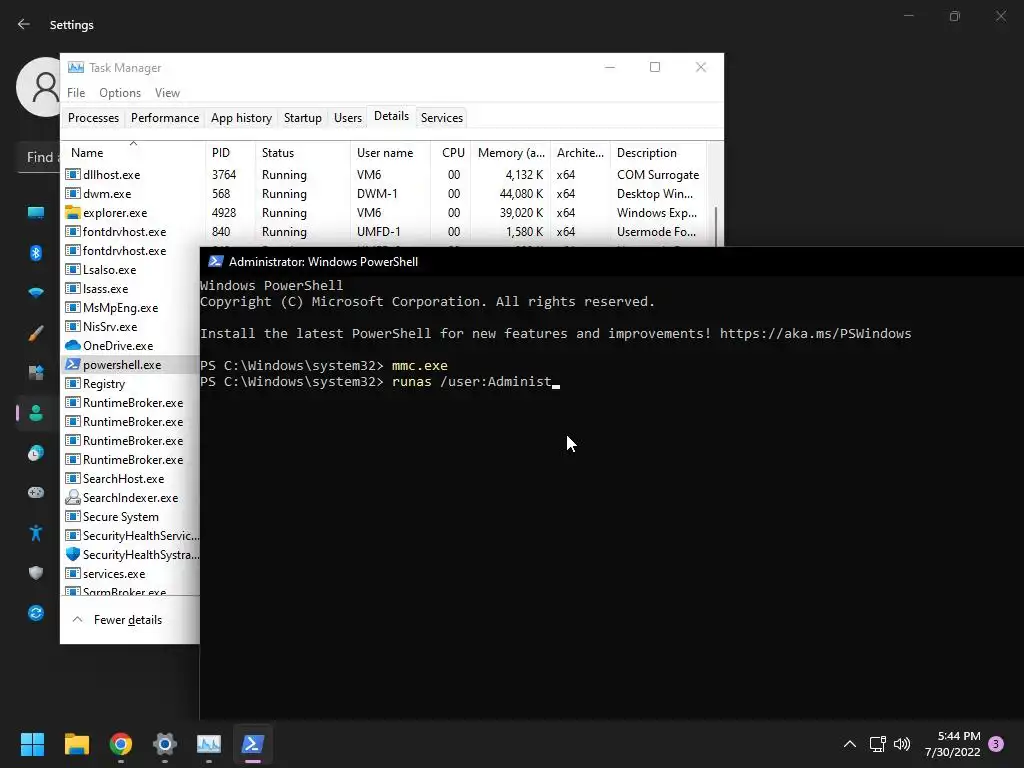1024x768 pixels.
Task: Open Task Manager View menu
Action: point(167,93)
